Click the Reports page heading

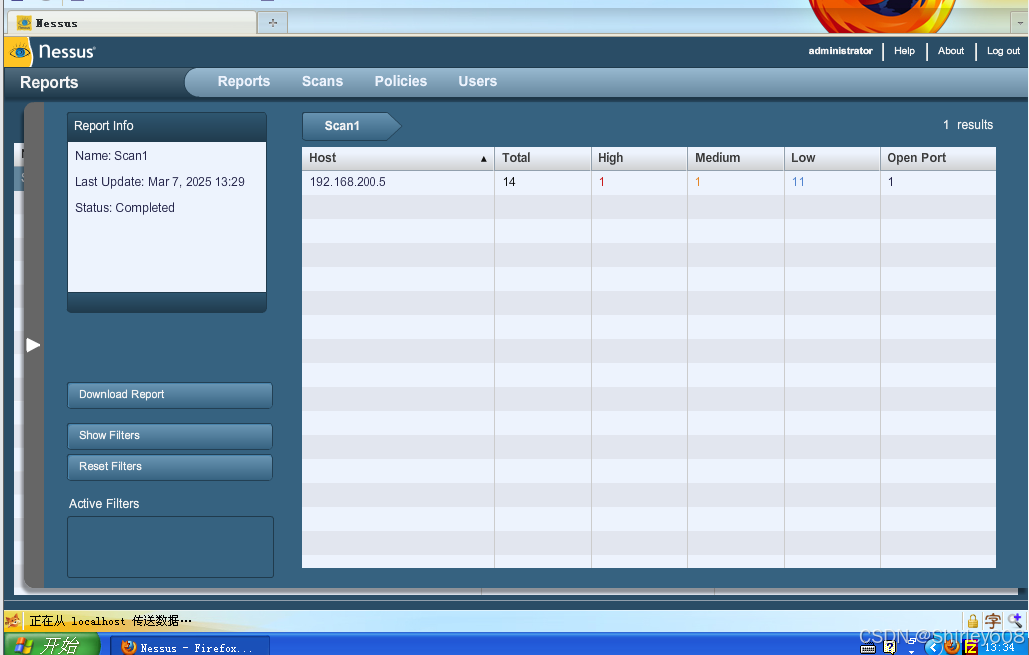pyautogui.click(x=49, y=83)
